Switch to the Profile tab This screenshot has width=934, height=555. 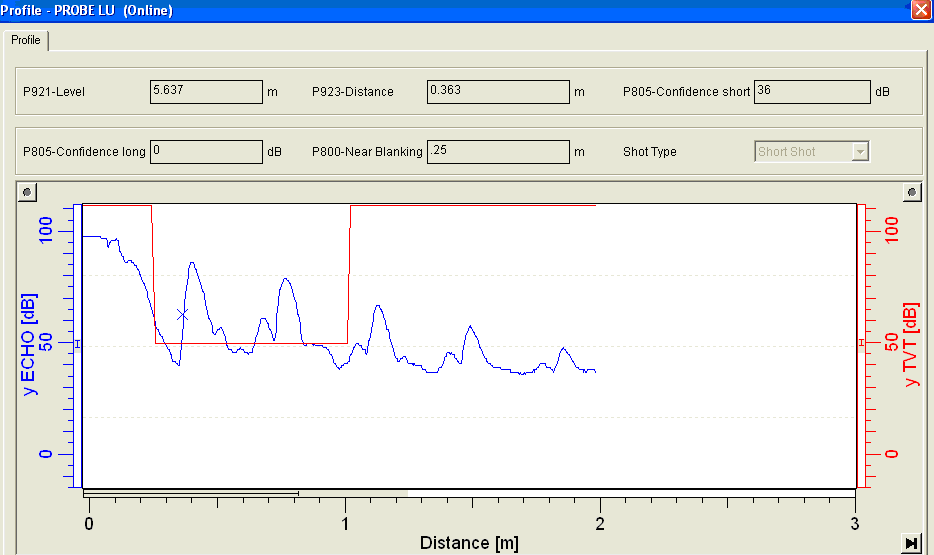(26, 40)
